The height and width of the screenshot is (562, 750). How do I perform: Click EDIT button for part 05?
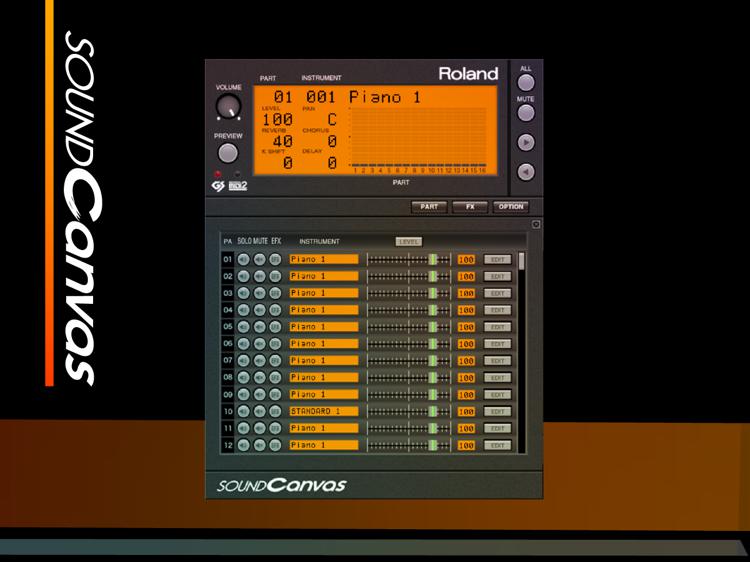(x=497, y=327)
